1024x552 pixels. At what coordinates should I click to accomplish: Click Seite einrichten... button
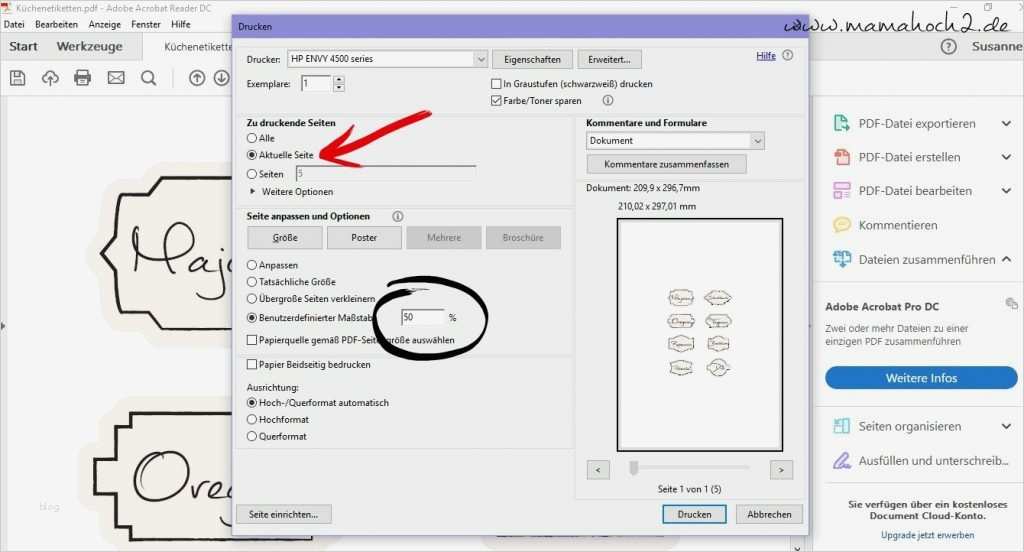pyautogui.click(x=283, y=515)
